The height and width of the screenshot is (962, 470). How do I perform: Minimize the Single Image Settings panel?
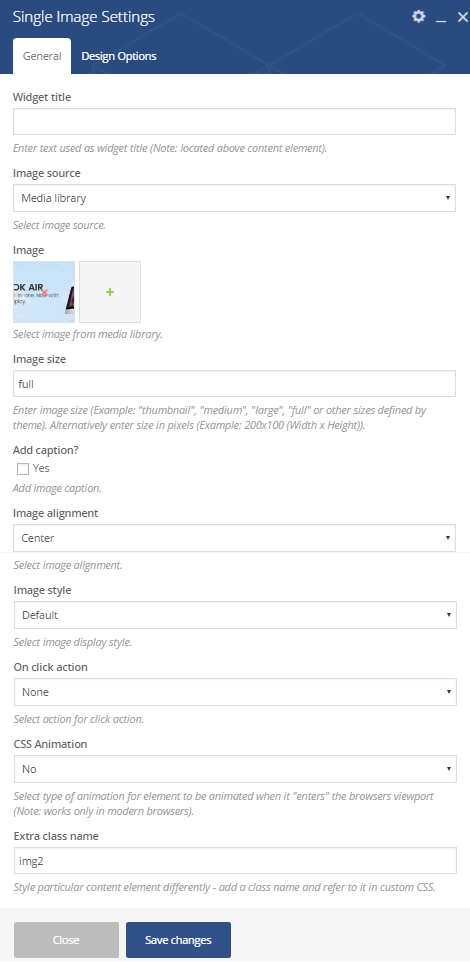441,18
